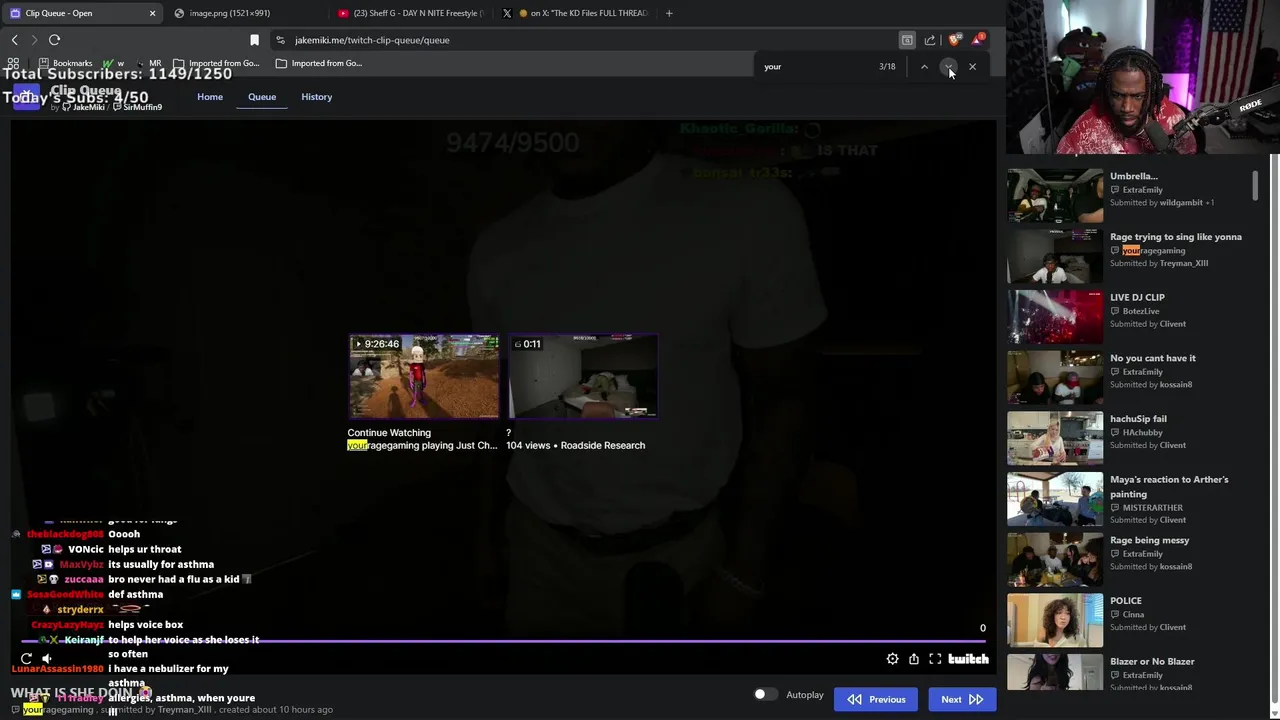The image size is (1280, 720).
Task: Click the Cinna channel name
Action: [x=1133, y=615]
